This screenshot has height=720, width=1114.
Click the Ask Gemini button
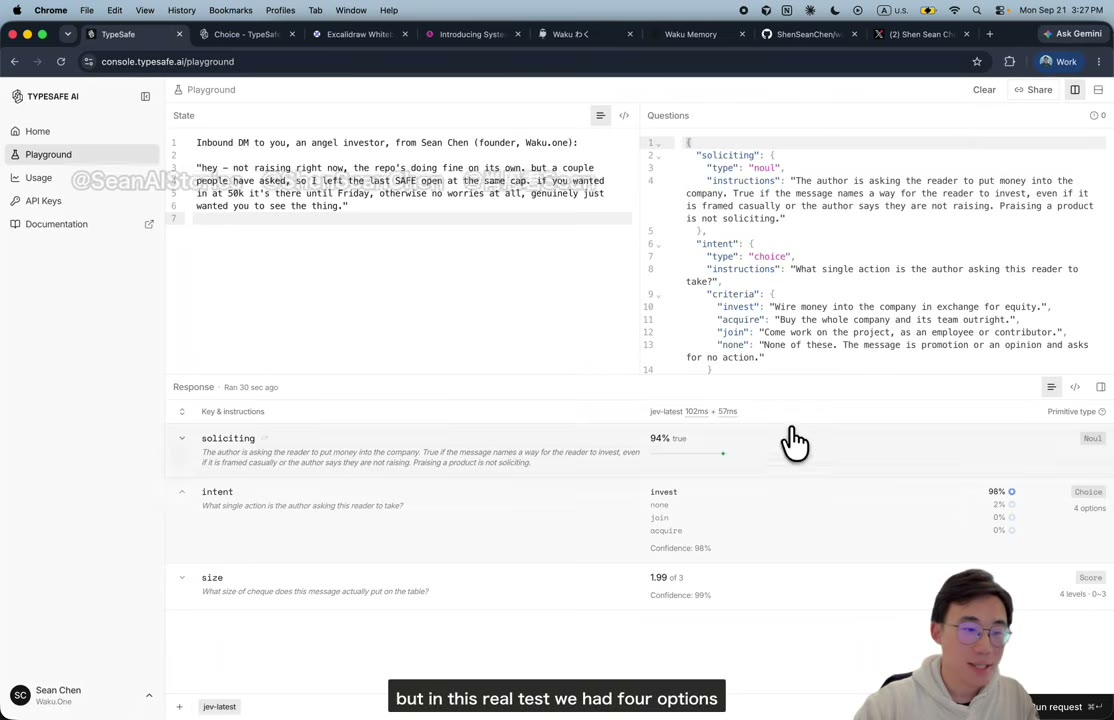click(x=1072, y=34)
